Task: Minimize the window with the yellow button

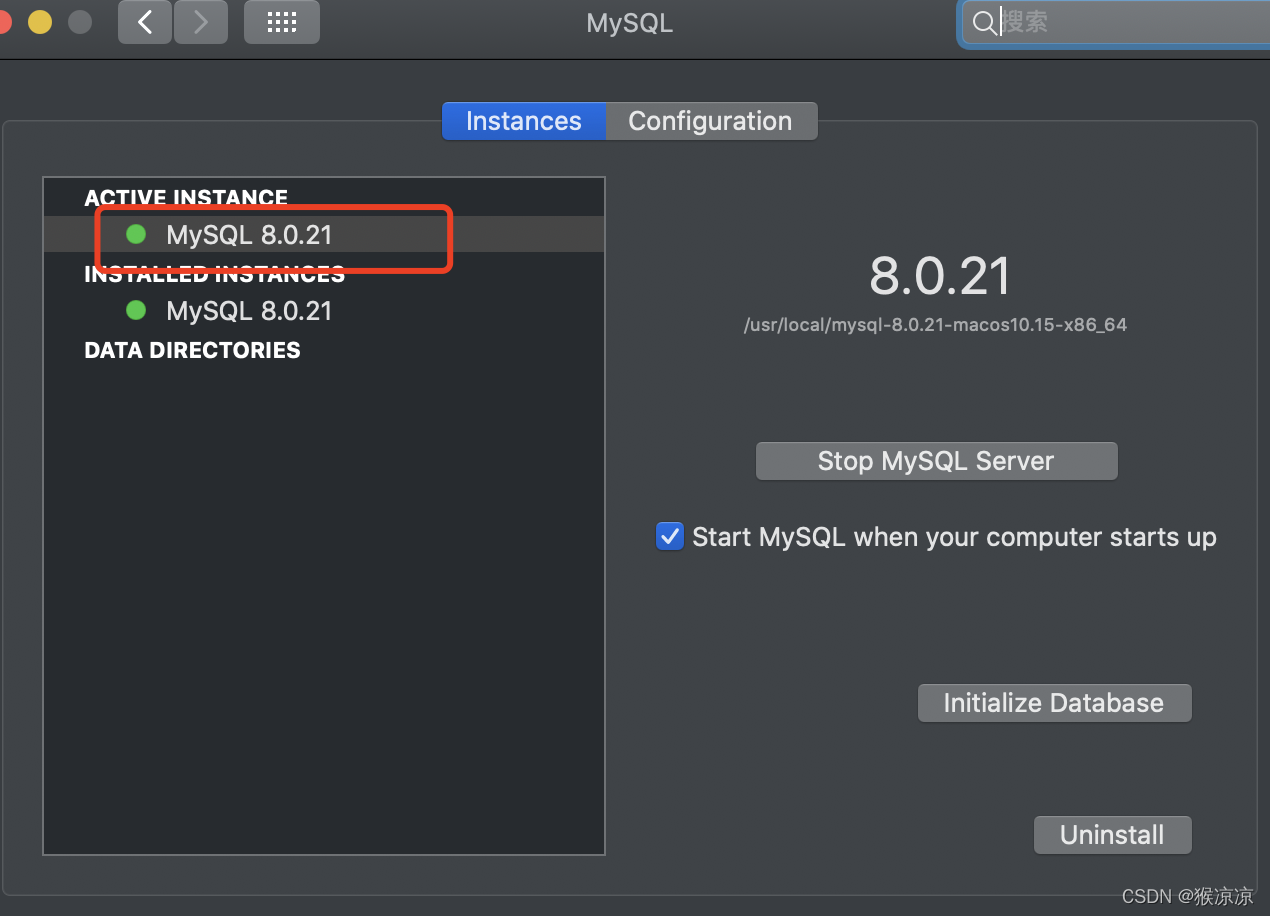Action: 40,22
